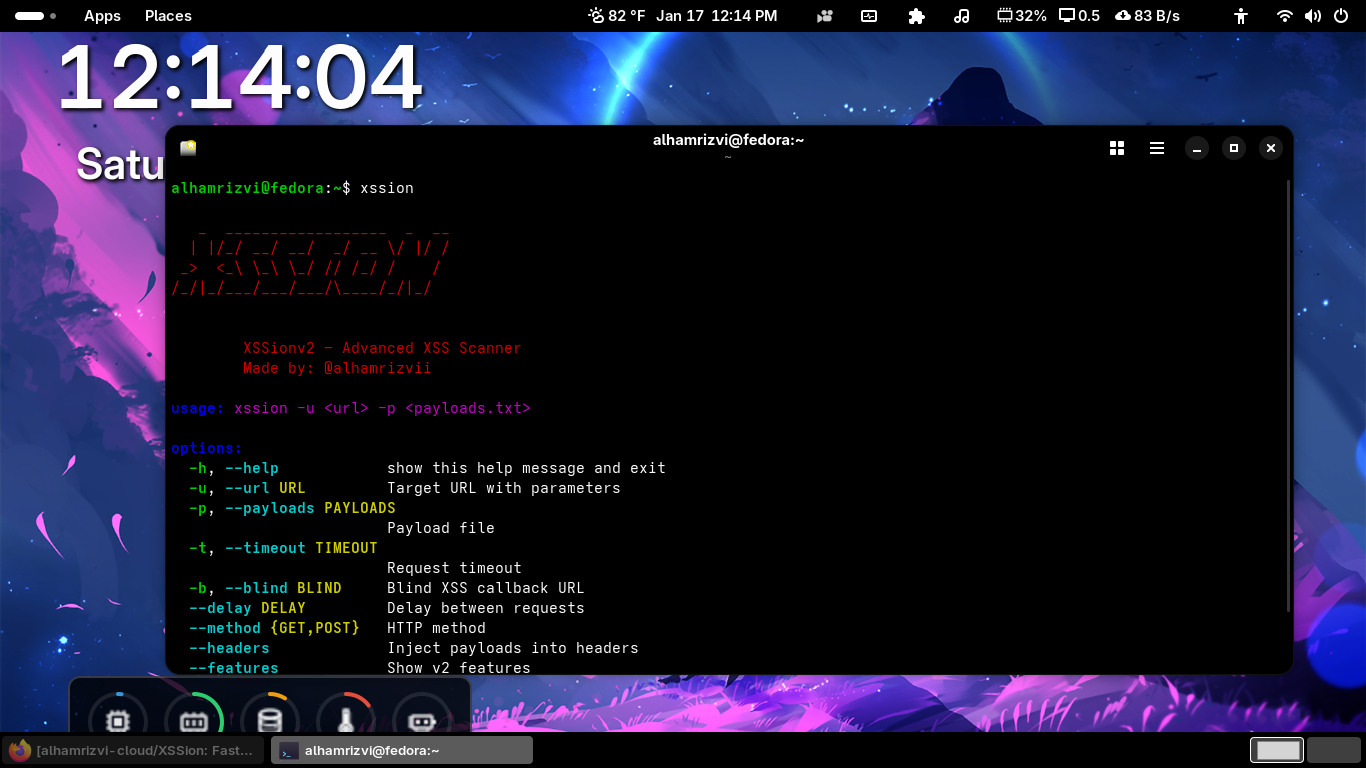Image resolution: width=1366 pixels, height=768 pixels.
Task: Click the 83 B/s network download indicator
Action: (1147, 16)
